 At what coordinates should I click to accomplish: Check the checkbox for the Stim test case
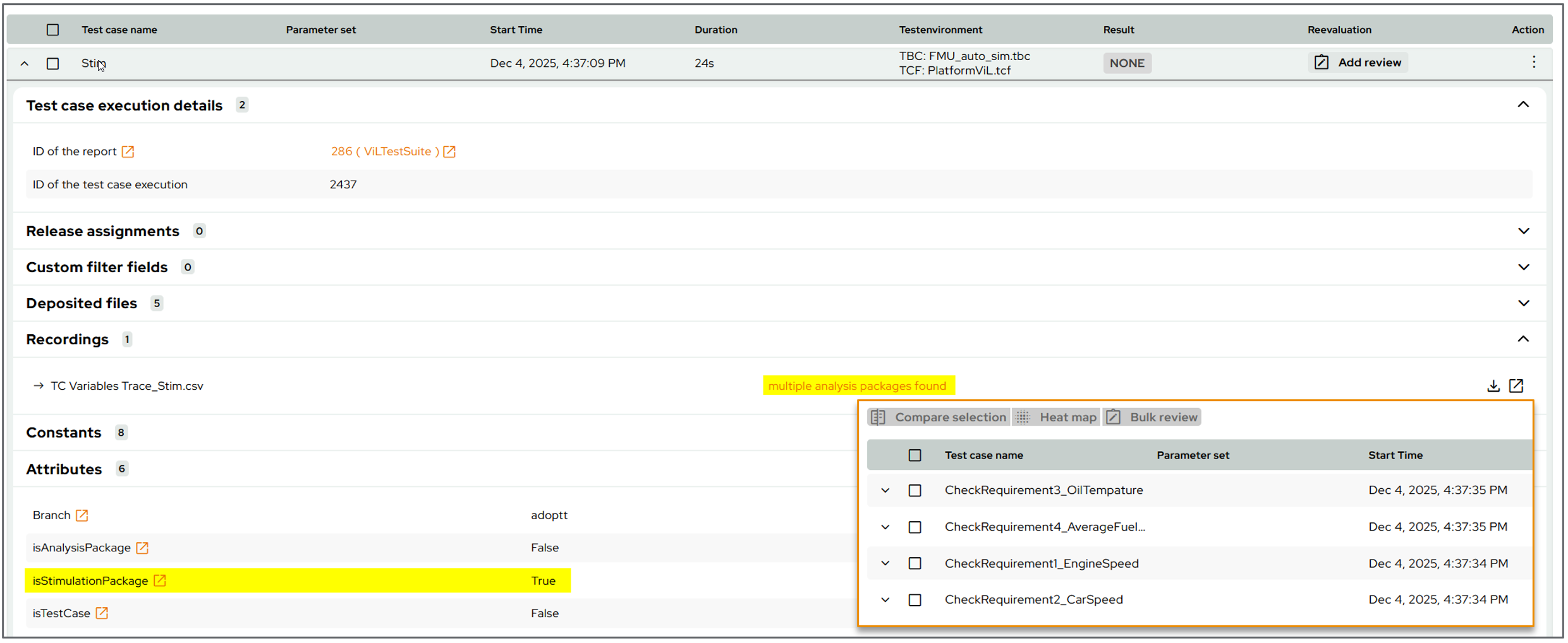(52, 63)
